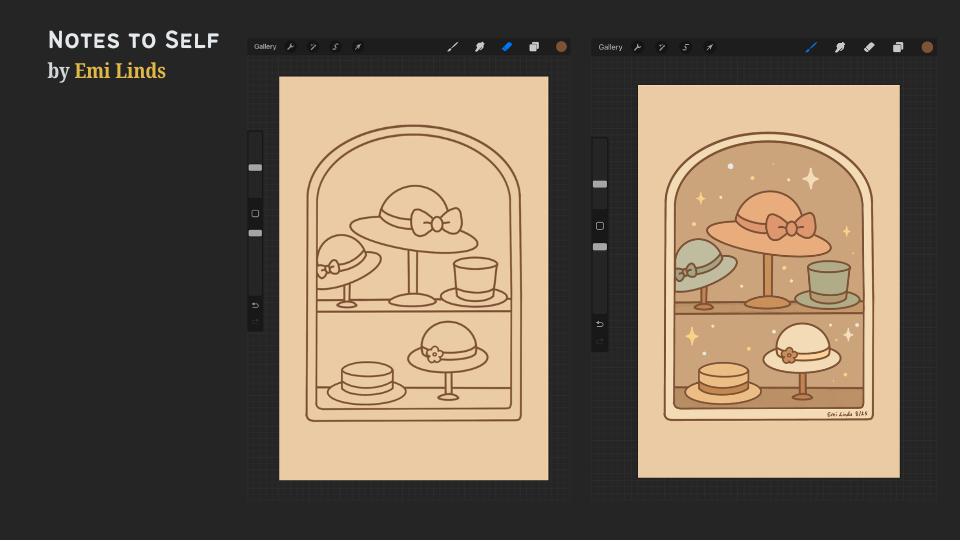This screenshot has height=540, width=960.
Task: Activate Transform arrow tool in right window
Action: 710,47
